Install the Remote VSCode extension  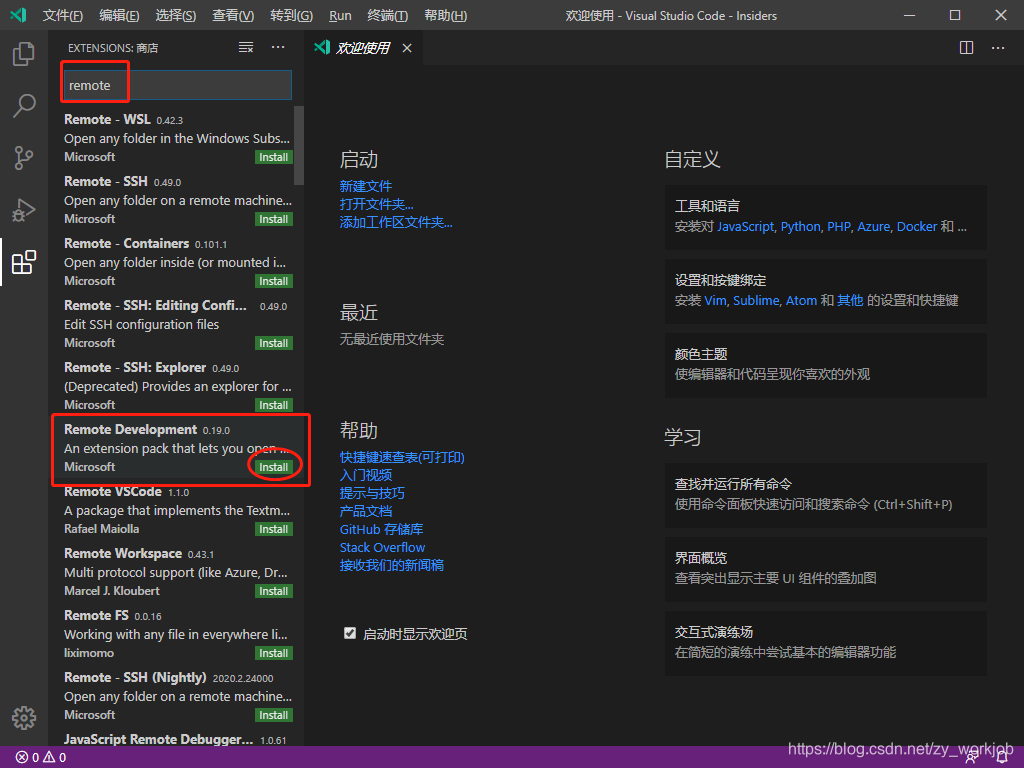pyautogui.click(x=274, y=530)
